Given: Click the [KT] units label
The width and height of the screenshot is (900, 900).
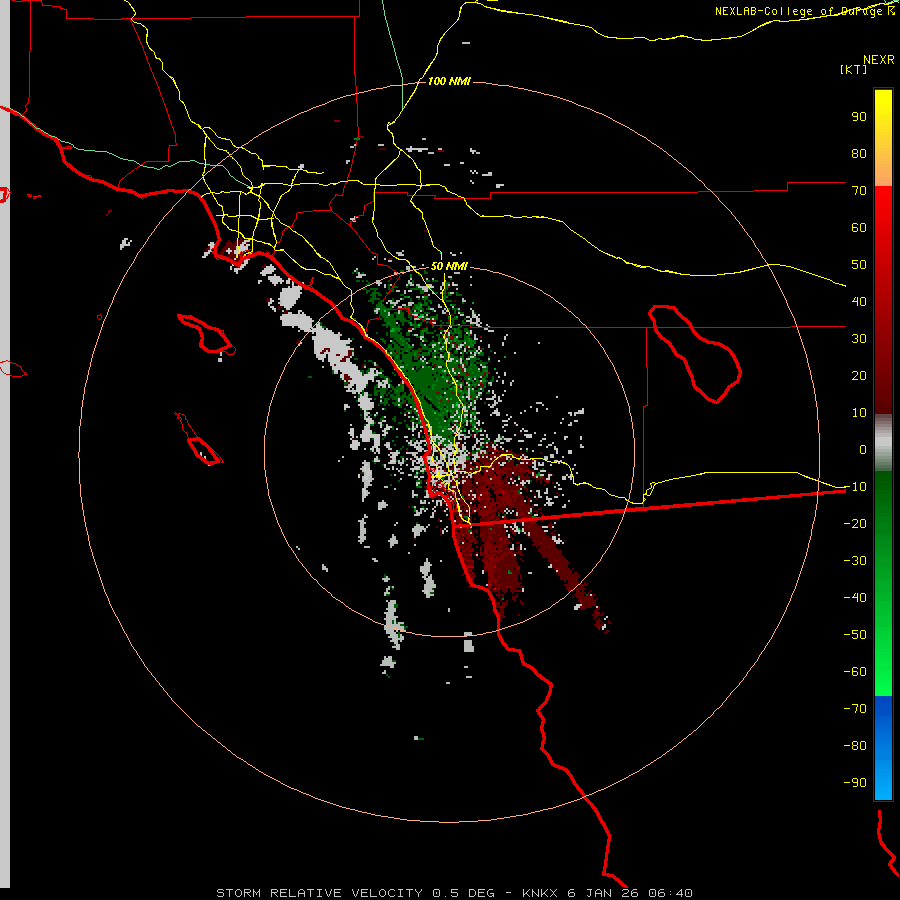Looking at the screenshot, I should coord(853,69).
